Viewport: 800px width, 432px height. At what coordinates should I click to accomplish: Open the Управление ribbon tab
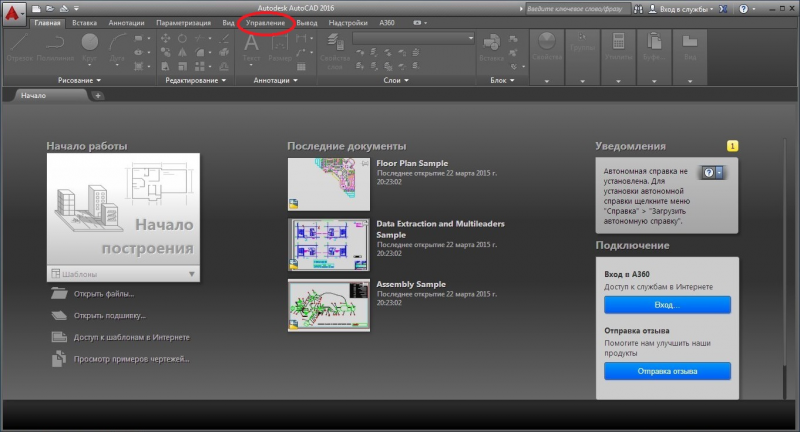(x=265, y=22)
